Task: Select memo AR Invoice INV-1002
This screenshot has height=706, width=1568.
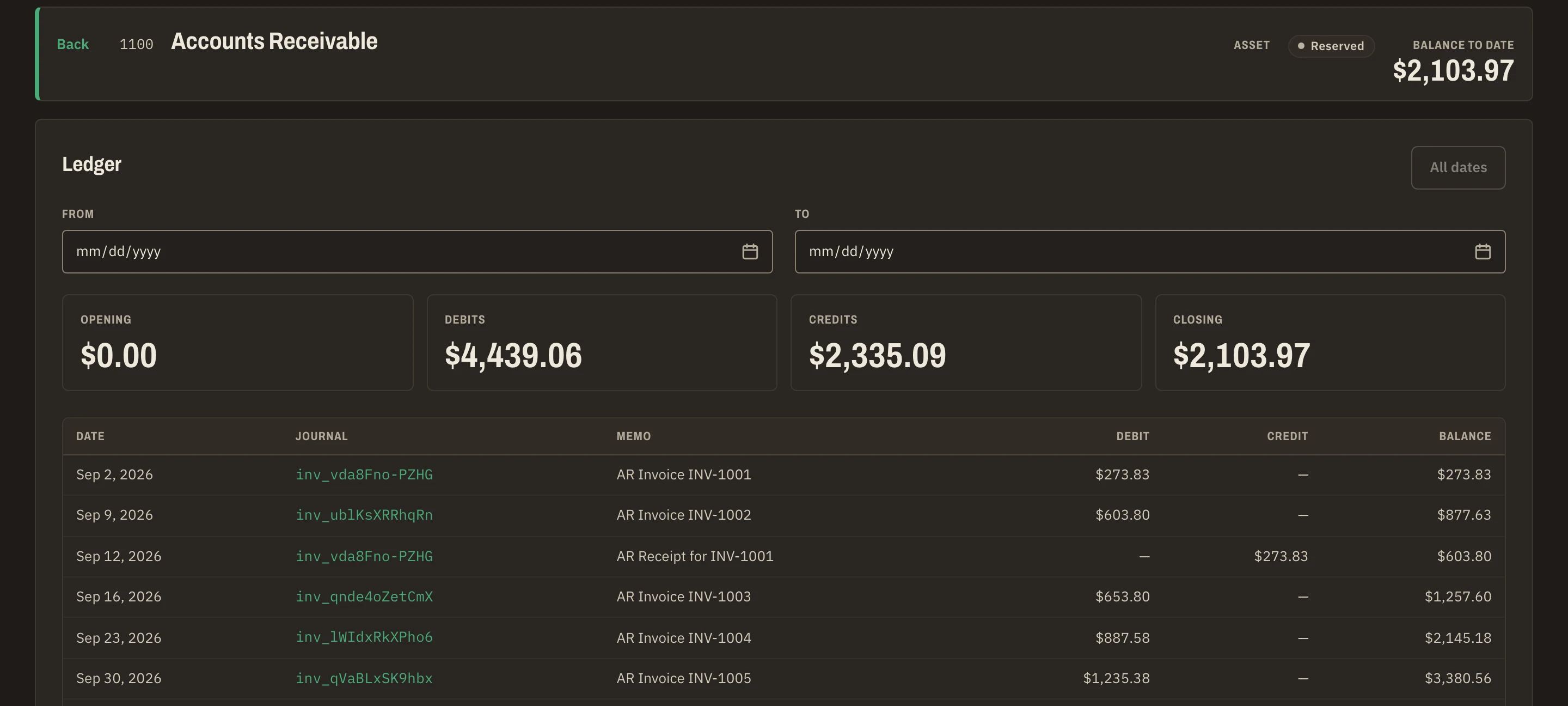Action: tap(684, 515)
